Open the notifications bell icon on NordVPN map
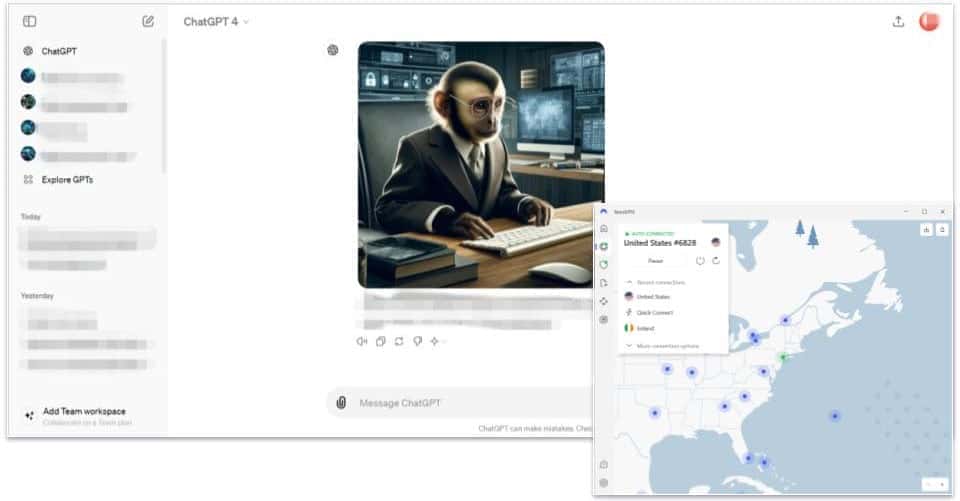Viewport: 960px width, 501px height. point(942,229)
